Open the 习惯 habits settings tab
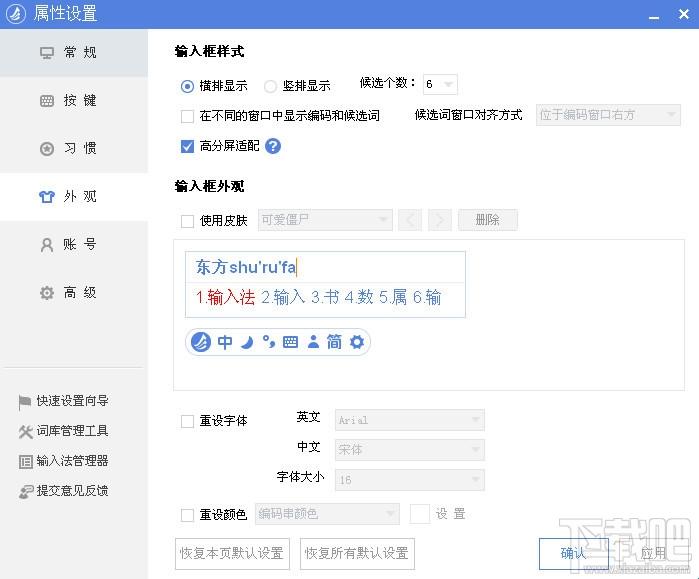The height and width of the screenshot is (579, 699). (74, 148)
